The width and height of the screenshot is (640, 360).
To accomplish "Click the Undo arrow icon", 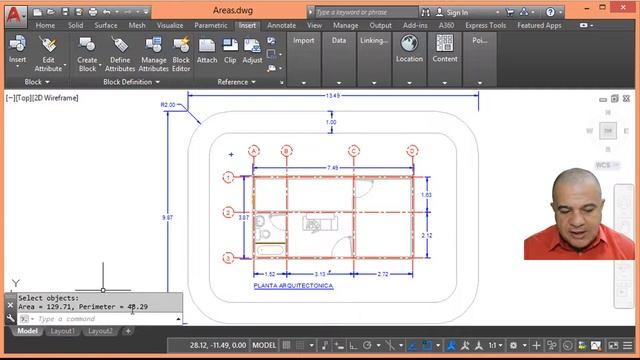I will click(107, 12).
